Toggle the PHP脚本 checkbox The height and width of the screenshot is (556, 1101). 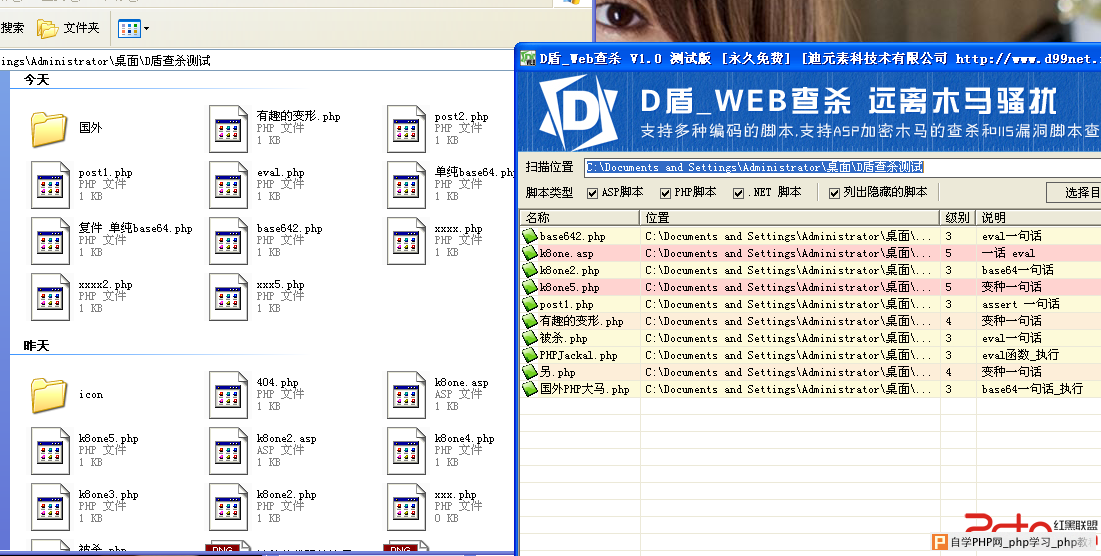pyautogui.click(x=666, y=193)
